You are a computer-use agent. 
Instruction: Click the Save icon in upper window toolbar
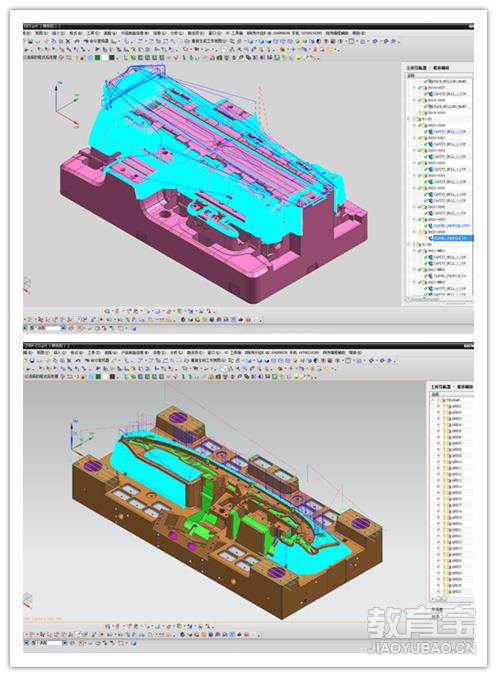[30, 41]
